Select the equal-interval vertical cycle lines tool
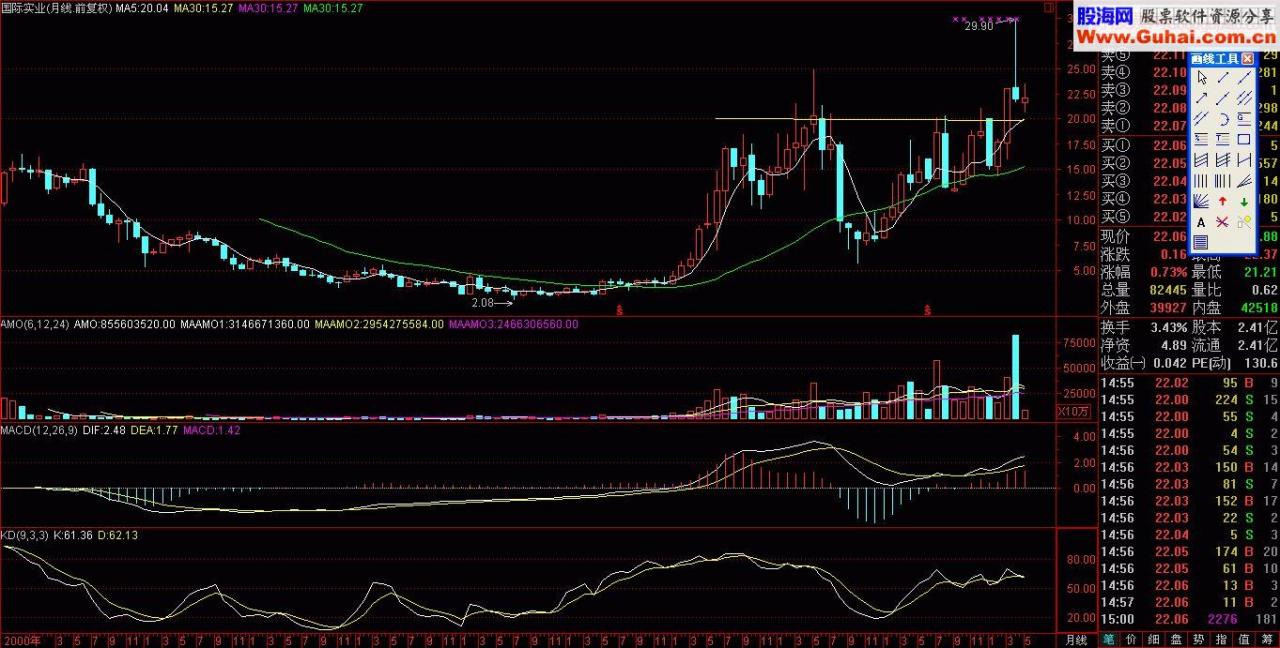The image size is (1280, 648). click(x=1201, y=180)
